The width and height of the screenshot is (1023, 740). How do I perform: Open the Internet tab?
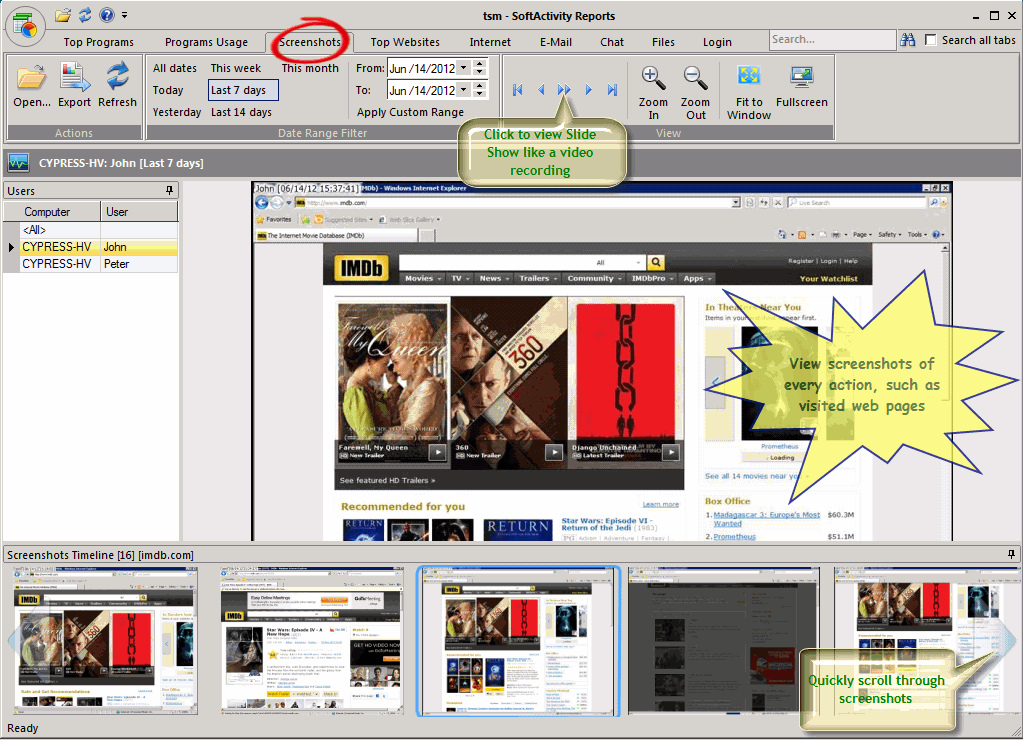click(x=490, y=42)
